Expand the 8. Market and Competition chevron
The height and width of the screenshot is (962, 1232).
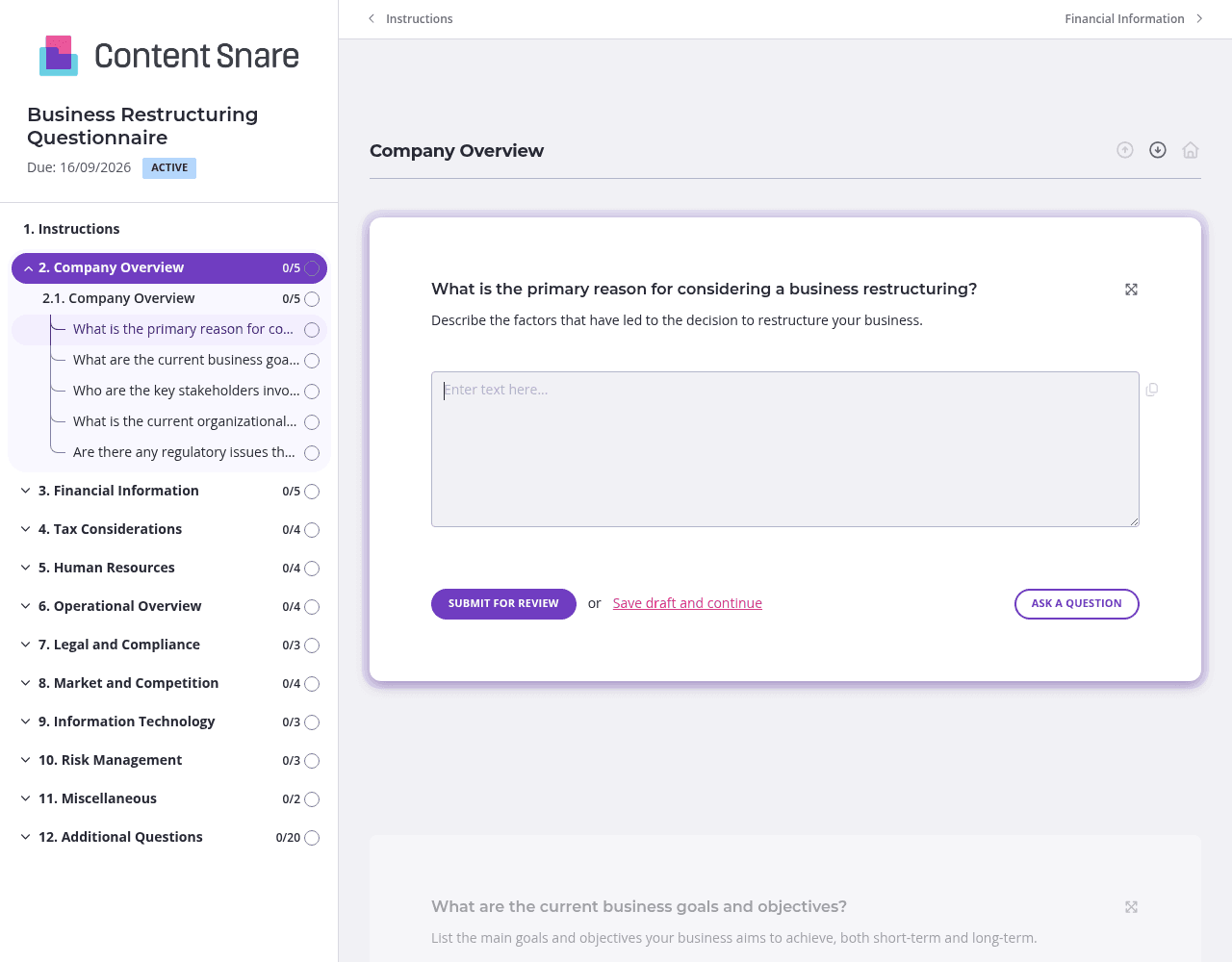(25, 683)
